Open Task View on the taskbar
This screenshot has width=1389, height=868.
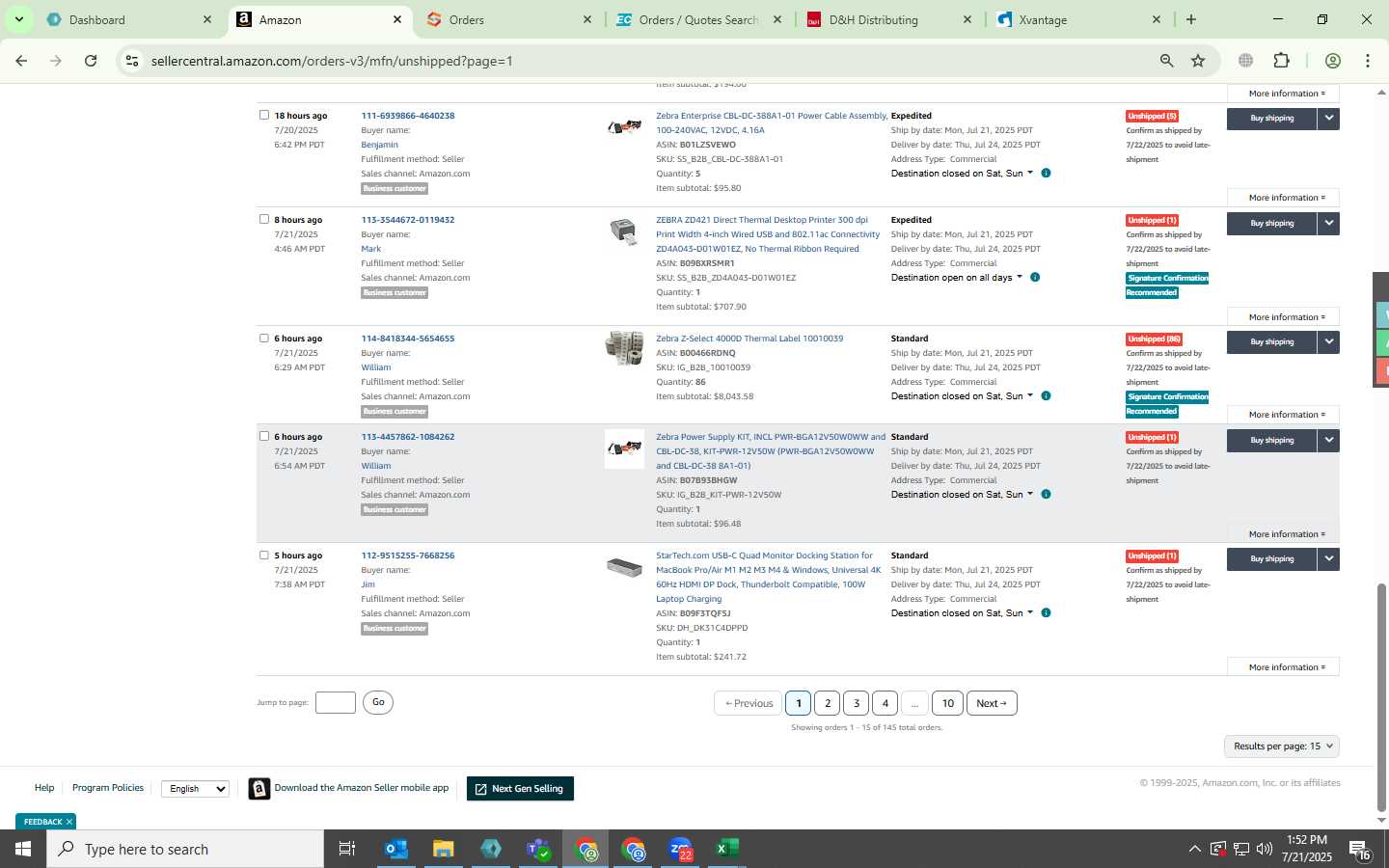click(347, 849)
